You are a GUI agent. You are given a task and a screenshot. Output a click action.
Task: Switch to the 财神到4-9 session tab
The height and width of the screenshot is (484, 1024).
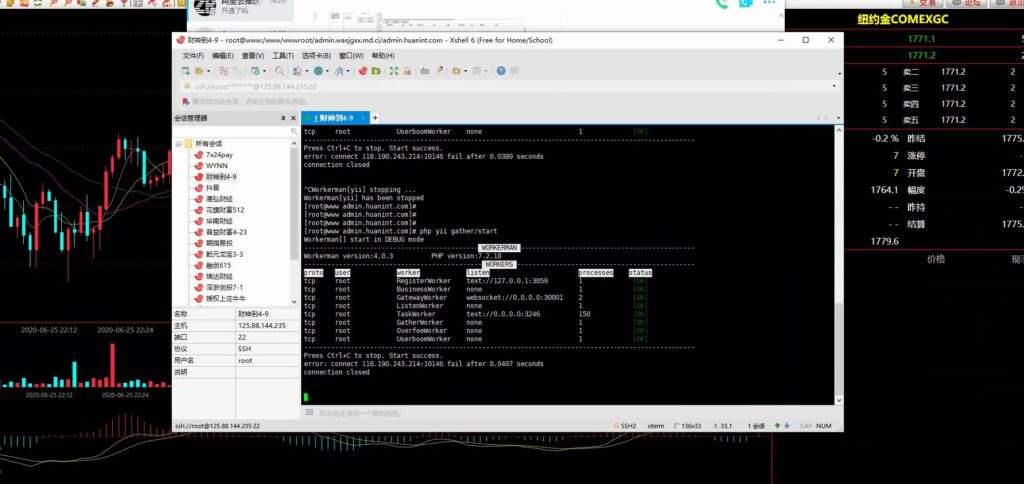pos(338,118)
